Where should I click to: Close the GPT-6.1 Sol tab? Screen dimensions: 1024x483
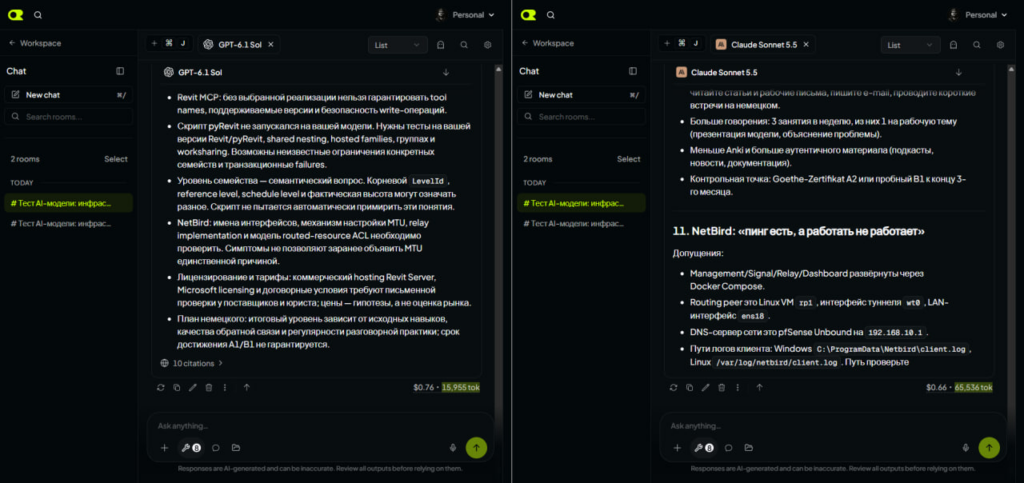pyautogui.click(x=271, y=44)
